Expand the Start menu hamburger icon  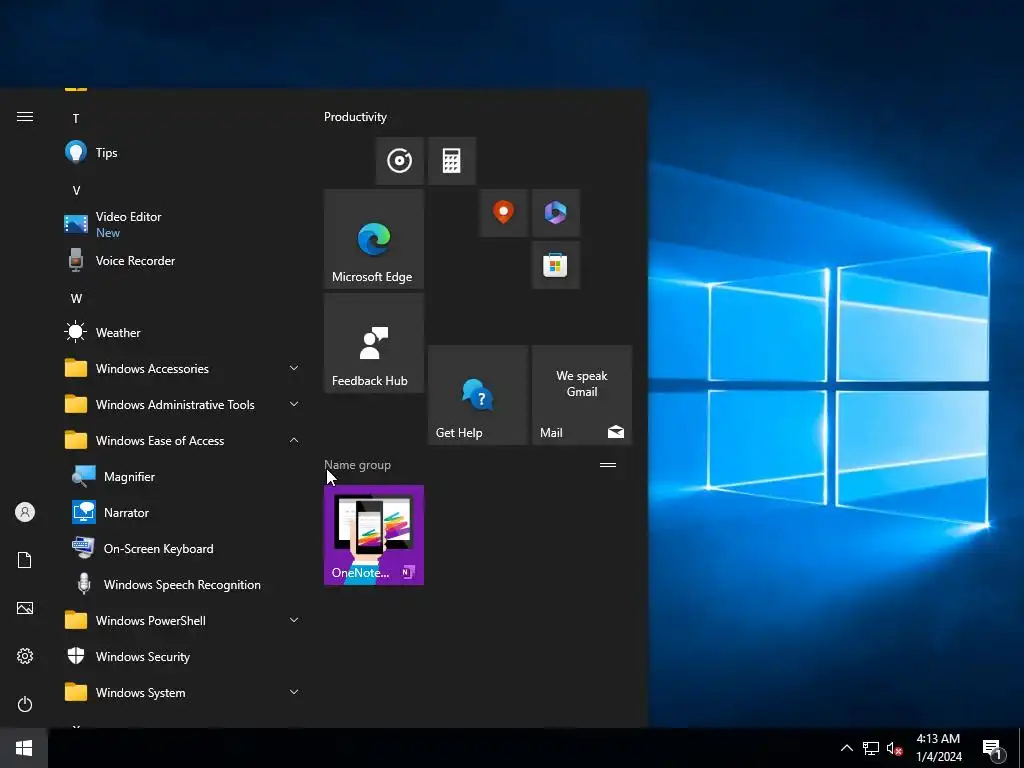(25, 117)
